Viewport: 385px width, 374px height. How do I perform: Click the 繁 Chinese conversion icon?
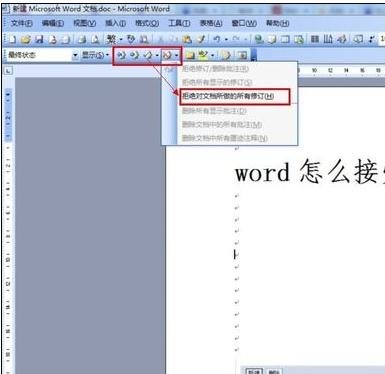[111, 40]
